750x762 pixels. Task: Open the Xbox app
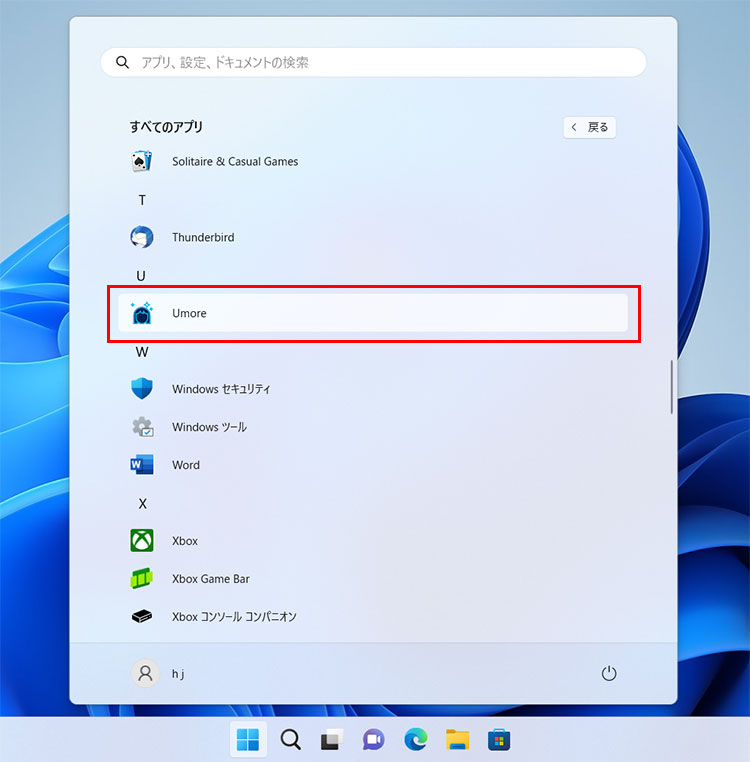click(x=184, y=541)
